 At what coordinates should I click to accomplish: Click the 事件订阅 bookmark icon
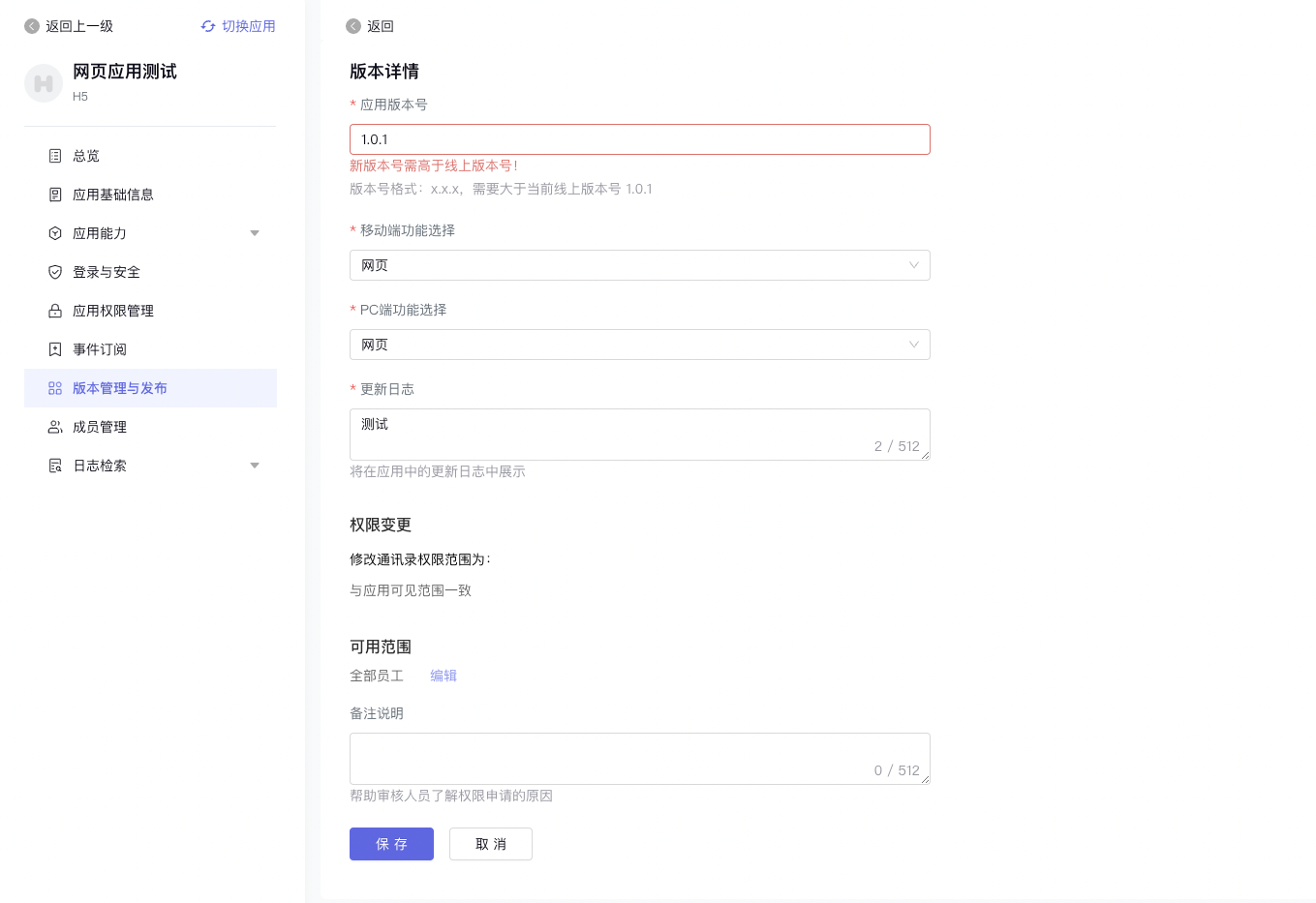click(x=55, y=349)
